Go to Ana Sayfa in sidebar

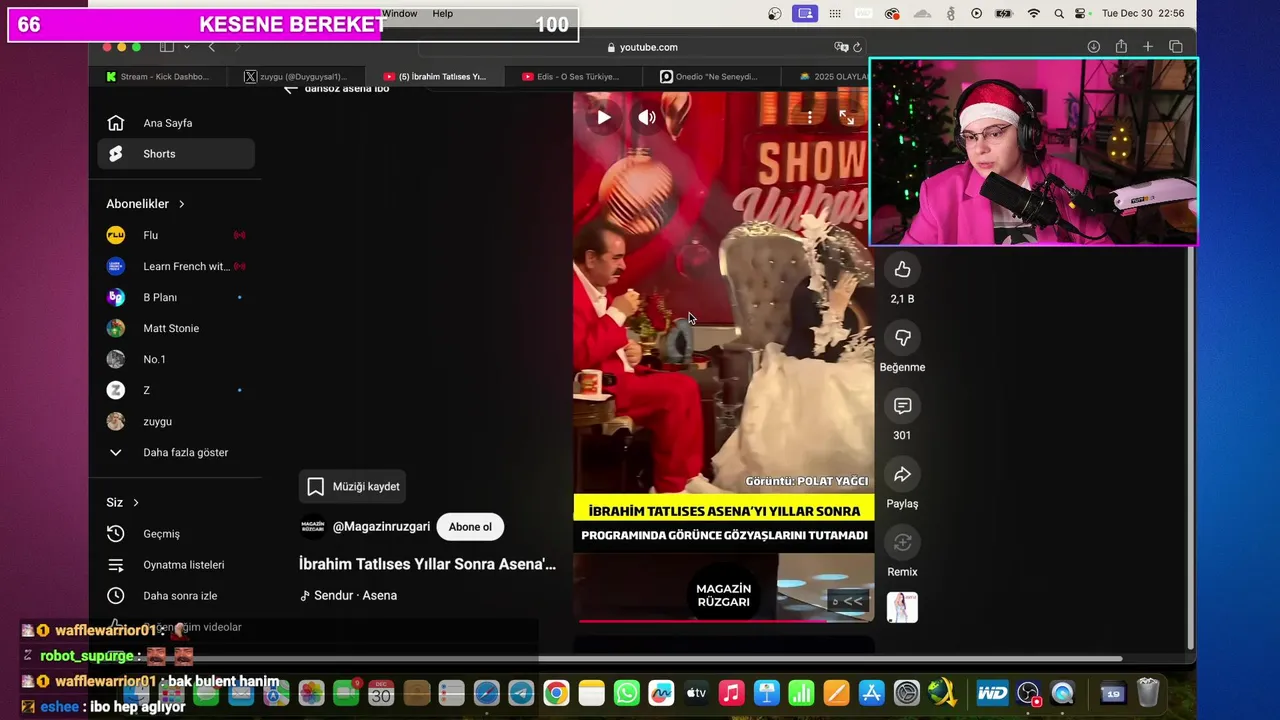pos(176,123)
